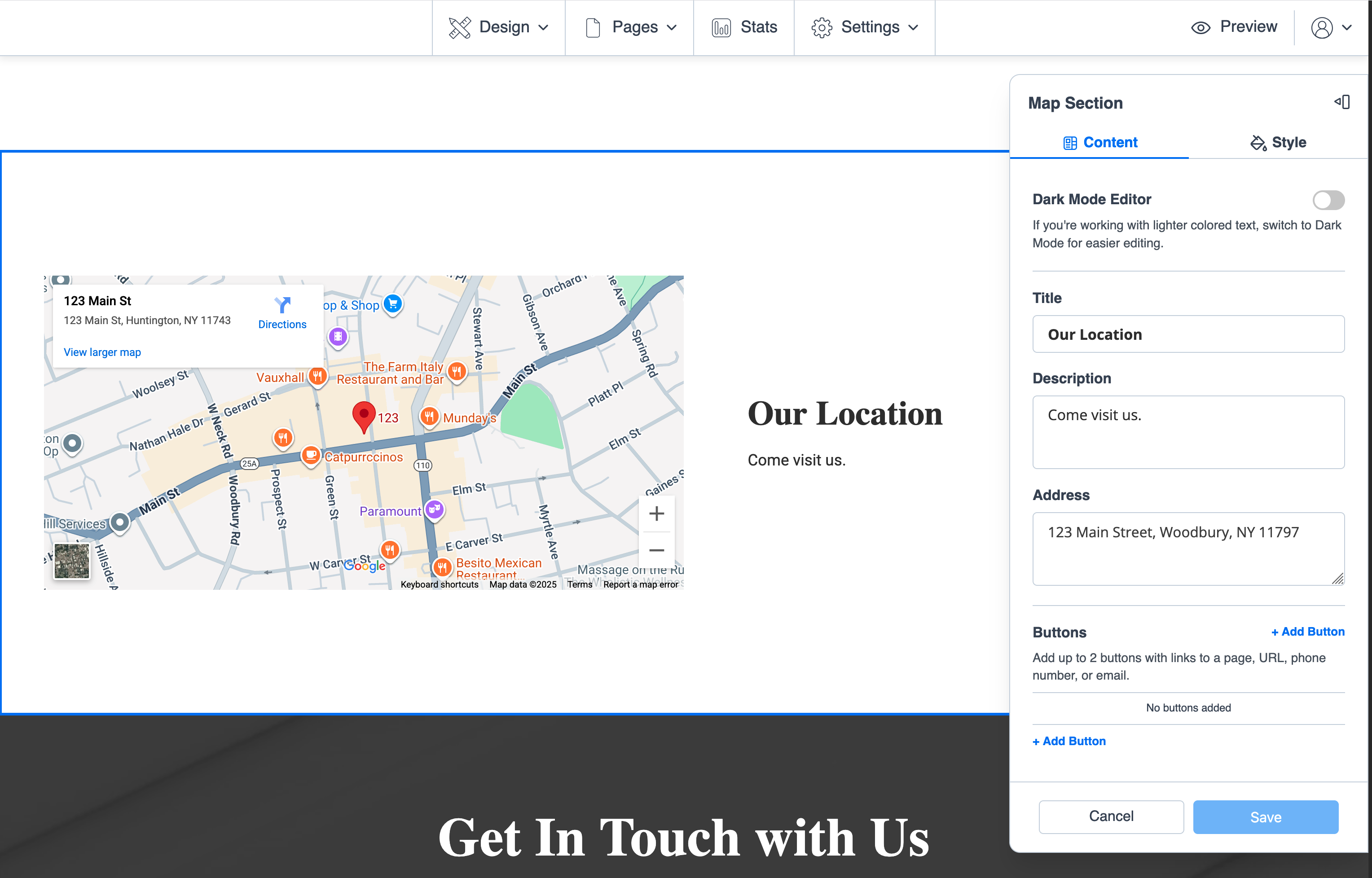Toggle the Dark Mode Editor switch

pyautogui.click(x=1328, y=200)
